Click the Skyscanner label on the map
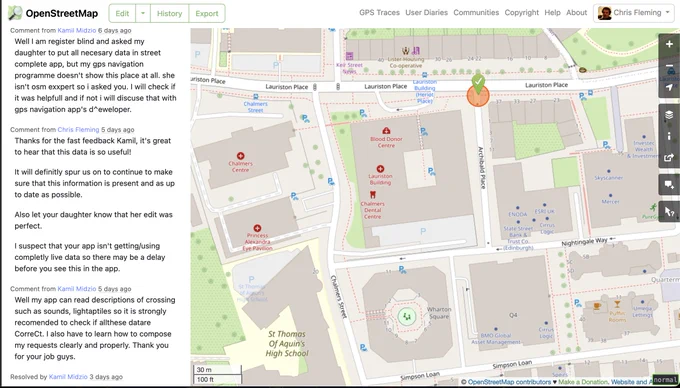680x388 pixels. [x=609, y=178]
